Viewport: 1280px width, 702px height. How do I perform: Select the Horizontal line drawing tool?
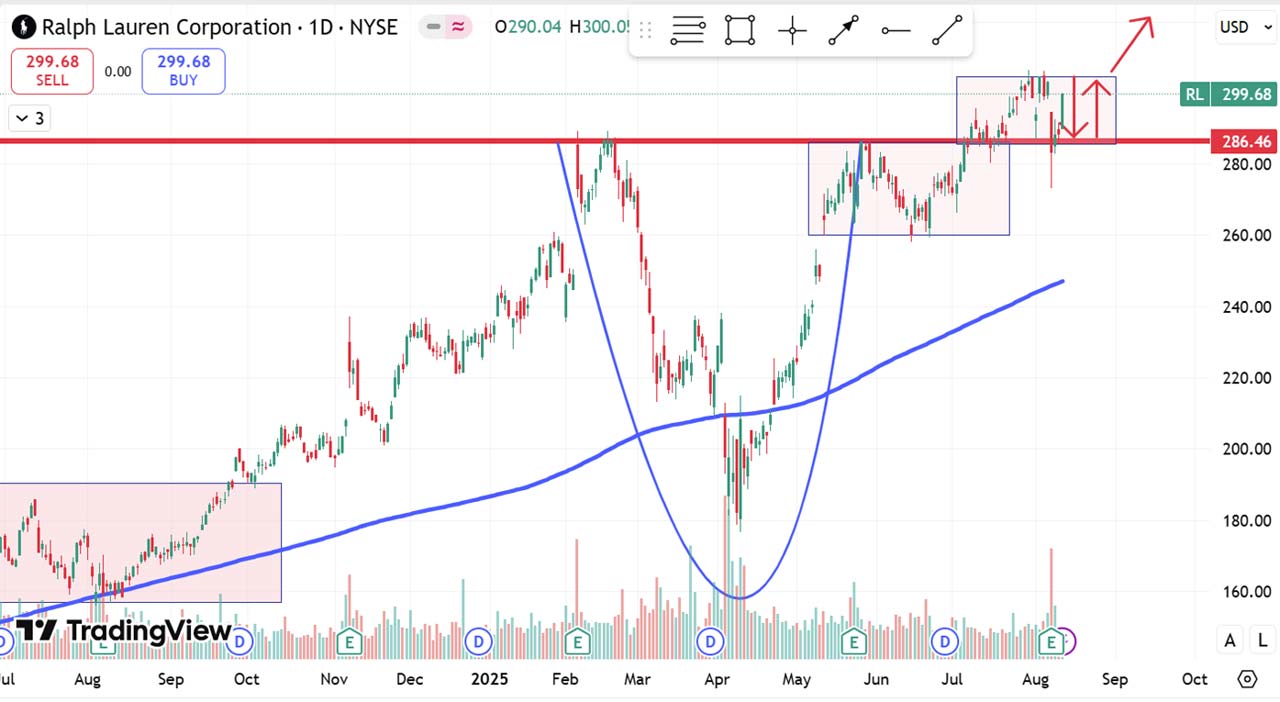pyautogui.click(x=896, y=30)
